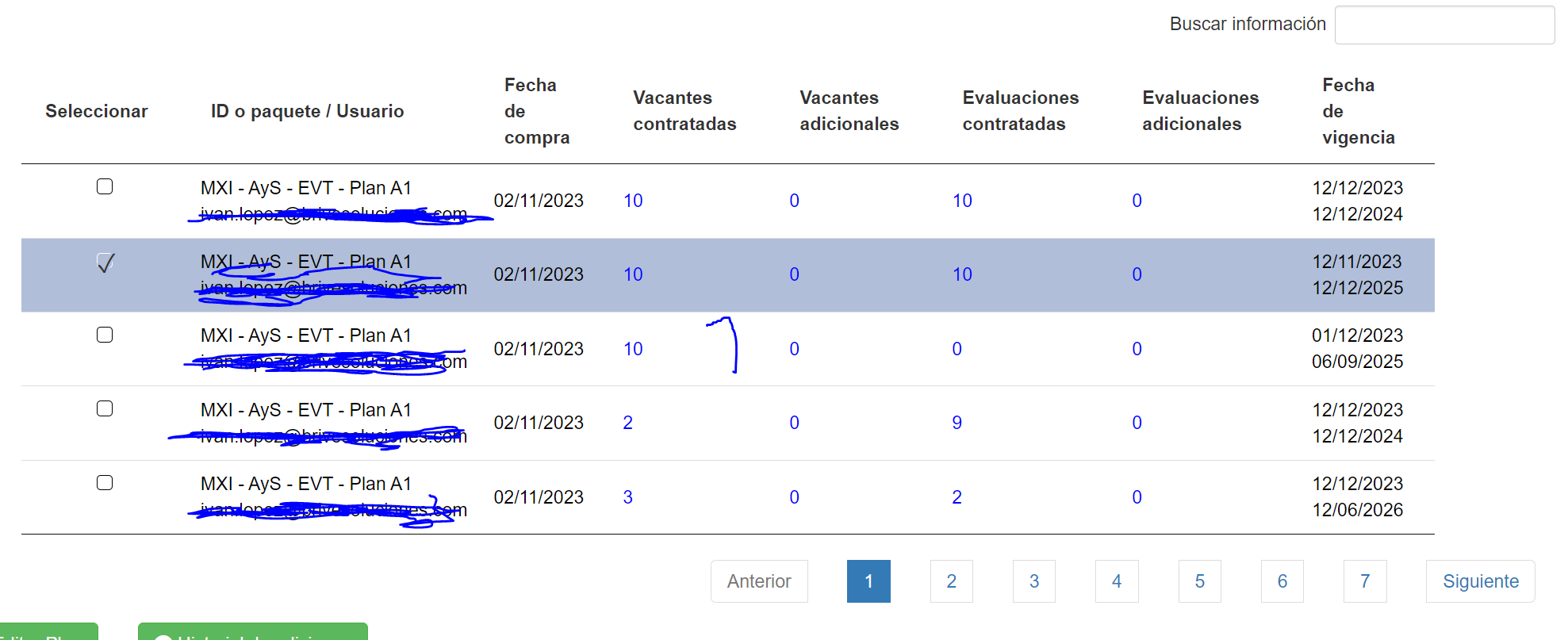Click vacantes value 2 in fourth row
This screenshot has height=640, width=1568.
point(628,423)
